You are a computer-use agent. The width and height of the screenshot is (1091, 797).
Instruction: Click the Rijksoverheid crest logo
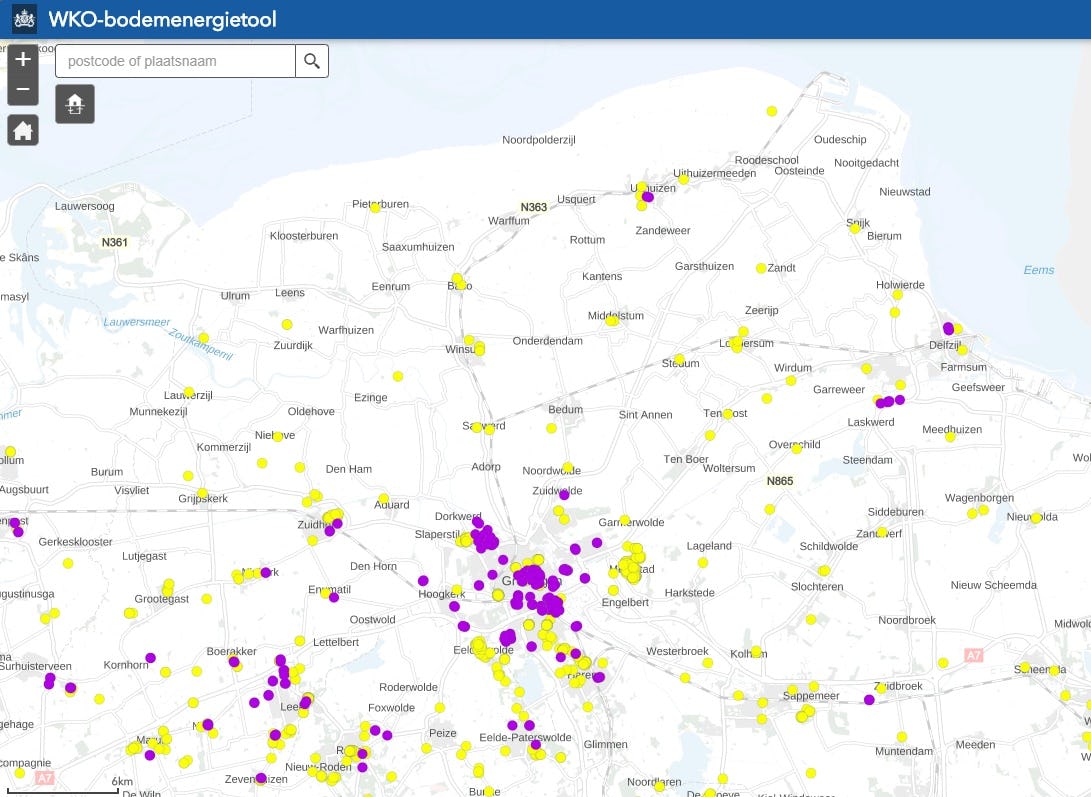(24, 19)
